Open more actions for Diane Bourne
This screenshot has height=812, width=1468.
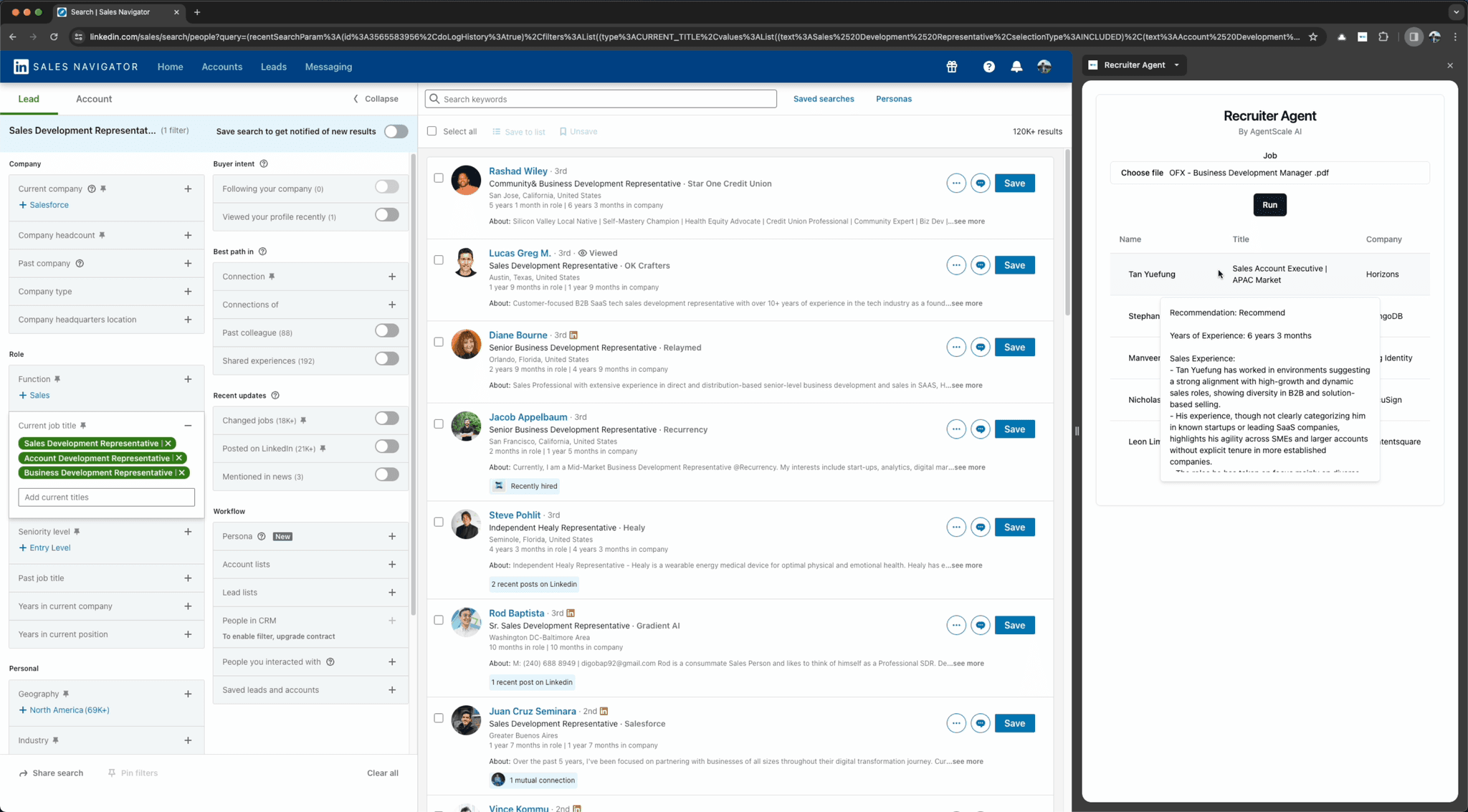[x=955, y=347]
